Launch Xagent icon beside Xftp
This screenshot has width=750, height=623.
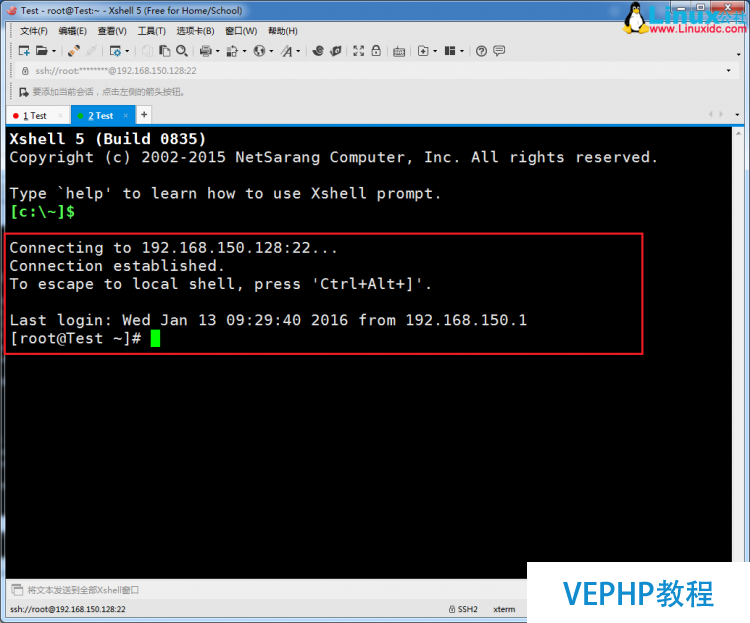click(x=336, y=51)
